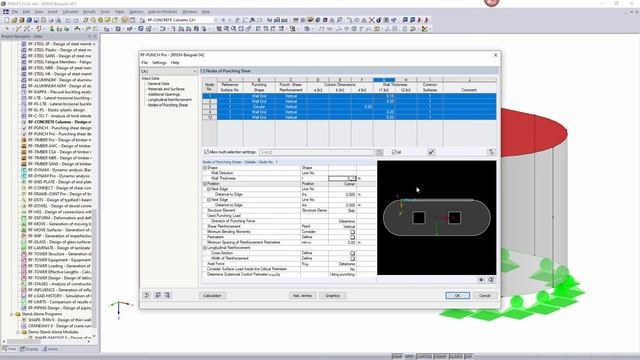Image resolution: width=640 pixels, height=360 pixels.
Task: Click the punching preview graphic
Action: 436,218
